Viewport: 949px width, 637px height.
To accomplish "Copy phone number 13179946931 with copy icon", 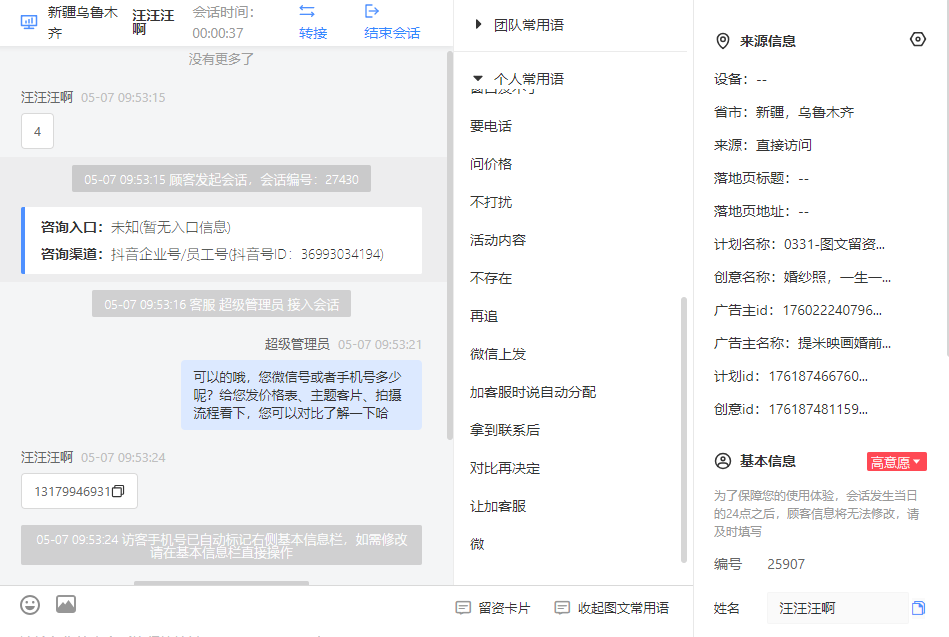I will coord(119,491).
